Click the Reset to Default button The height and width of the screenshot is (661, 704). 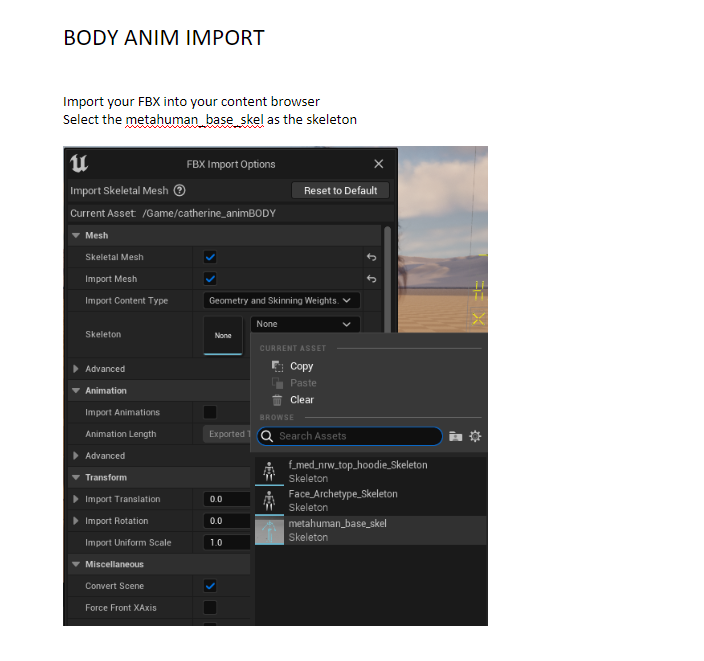[x=340, y=190]
